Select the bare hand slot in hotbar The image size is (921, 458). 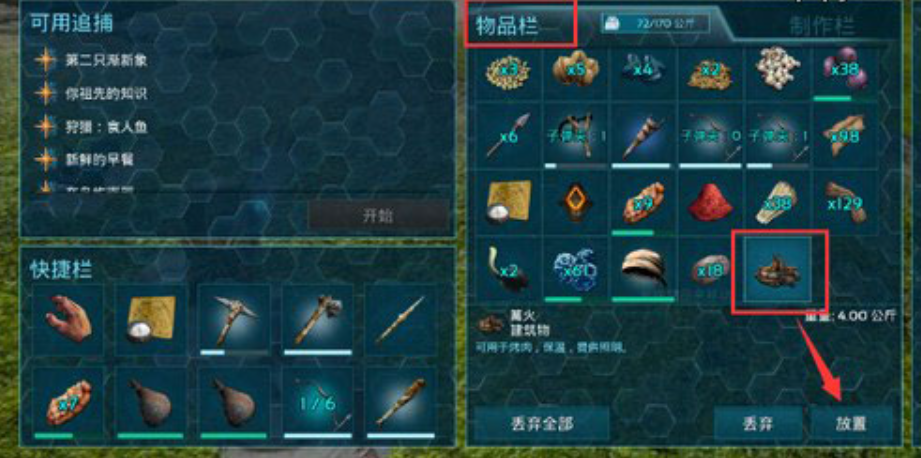[x=68, y=320]
